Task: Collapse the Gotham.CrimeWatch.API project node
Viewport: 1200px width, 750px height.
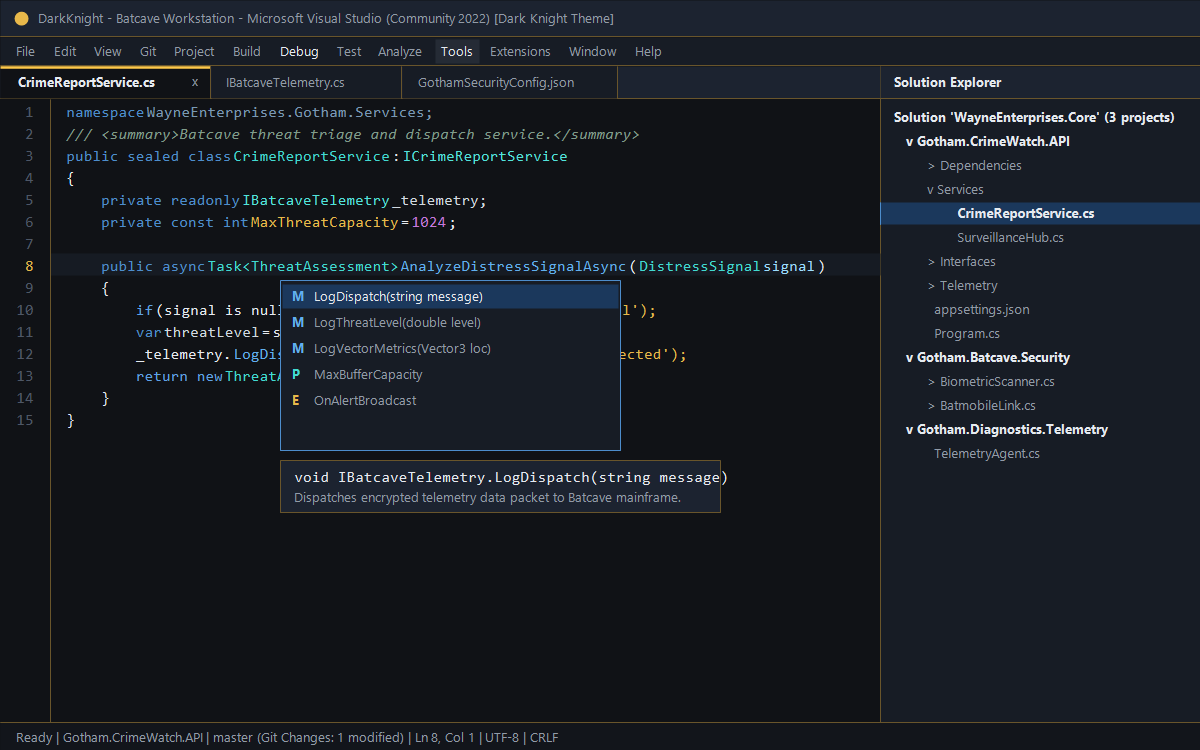Action: (910, 142)
